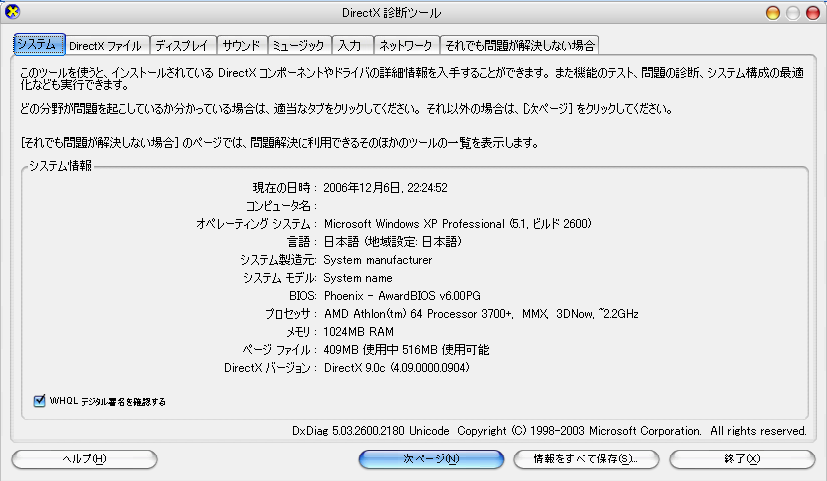The image size is (827, 481).
Task: Click 情報をすべて保存(S)... button
Action: click(x=586, y=459)
